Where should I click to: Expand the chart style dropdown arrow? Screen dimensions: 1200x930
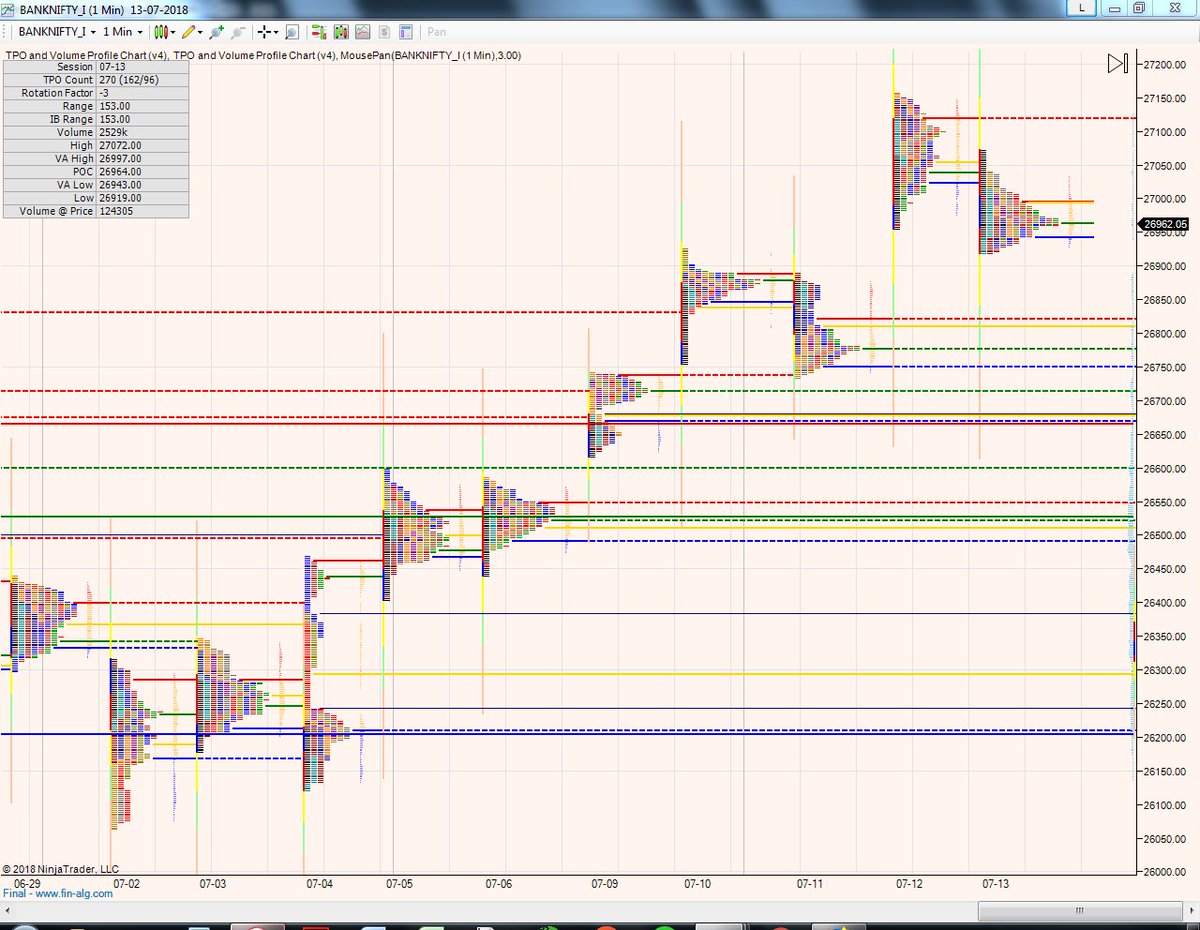[x=173, y=32]
